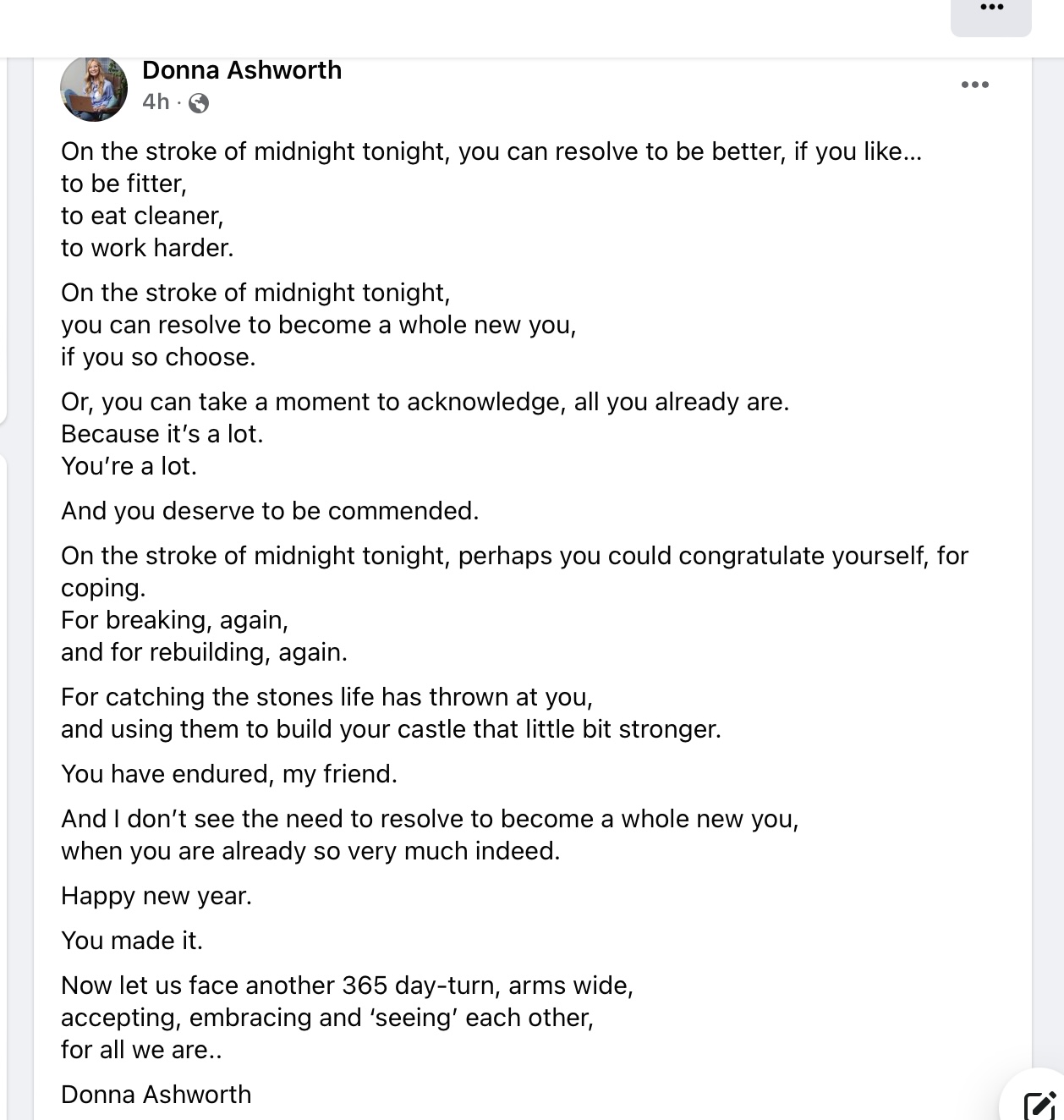This screenshot has width=1064, height=1120.
Task: Tap the compose pencil icon
Action: tap(1039, 1105)
